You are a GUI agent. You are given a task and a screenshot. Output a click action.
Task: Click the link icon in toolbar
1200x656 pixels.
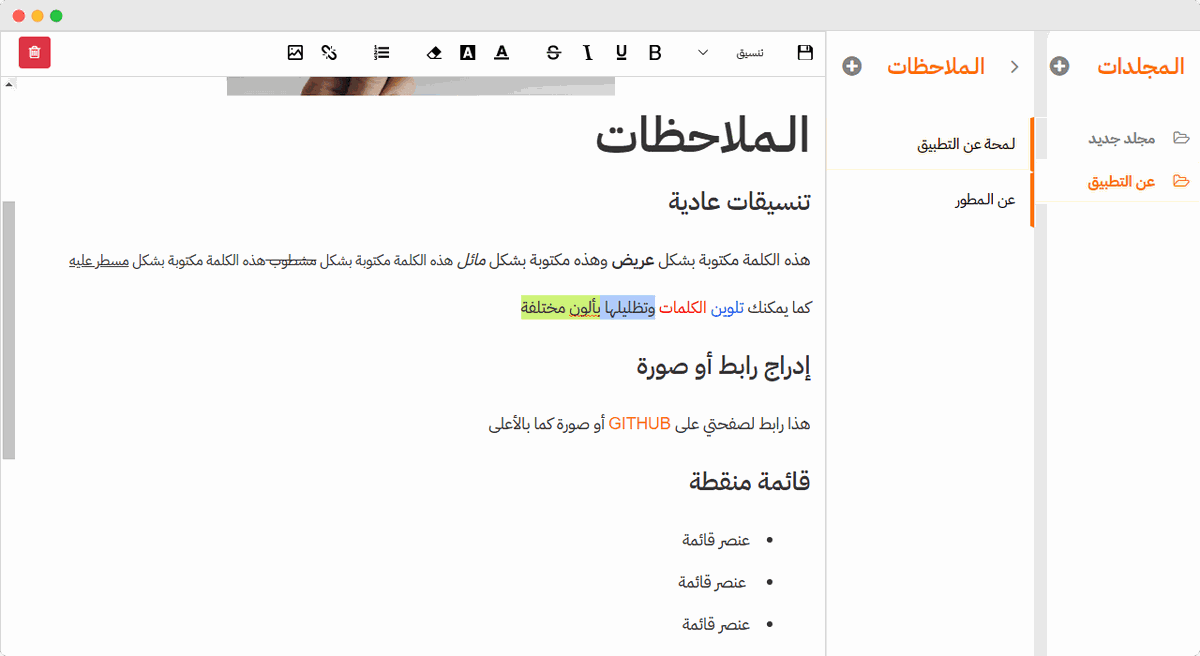329,53
